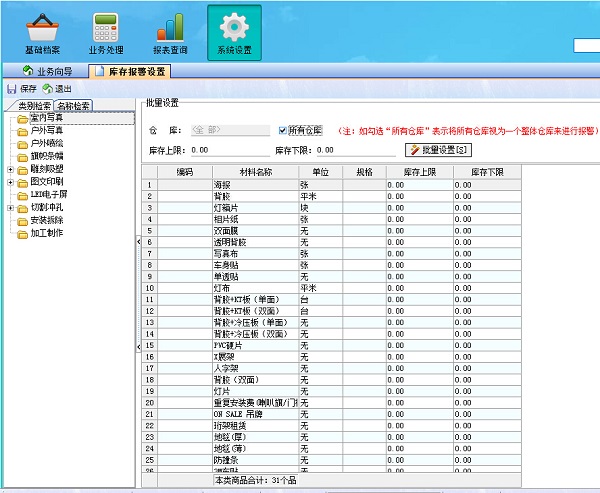
Task: Expand the 图文印刷 tree node
Action: click(10, 182)
